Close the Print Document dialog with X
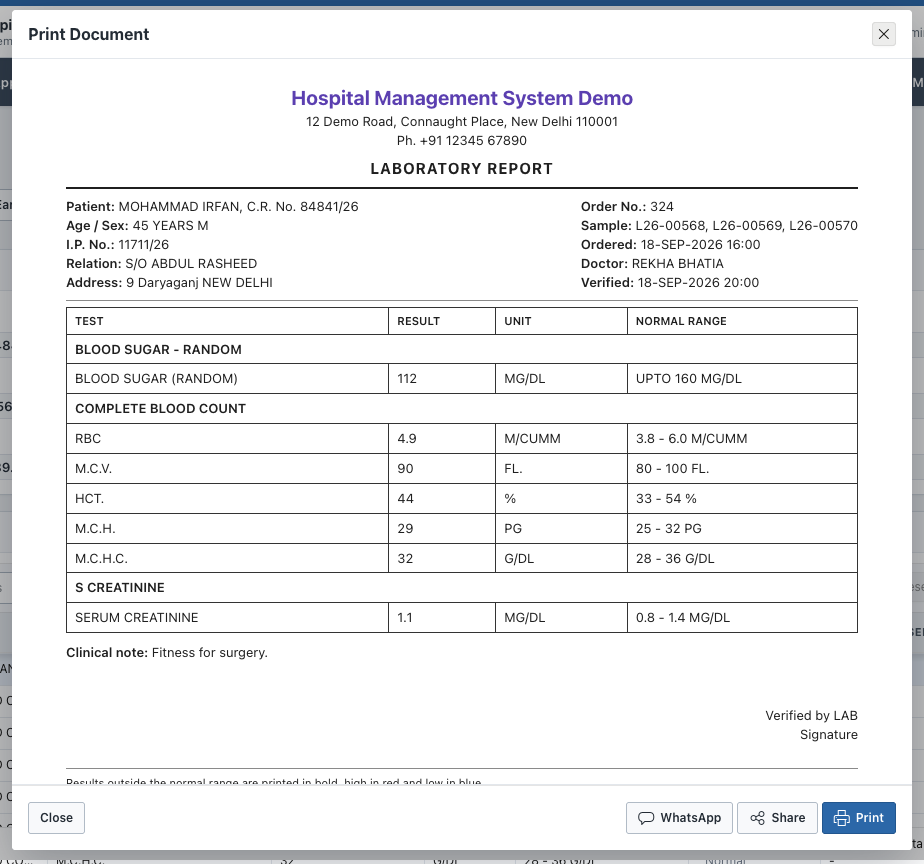This screenshot has width=924, height=864. click(883, 34)
